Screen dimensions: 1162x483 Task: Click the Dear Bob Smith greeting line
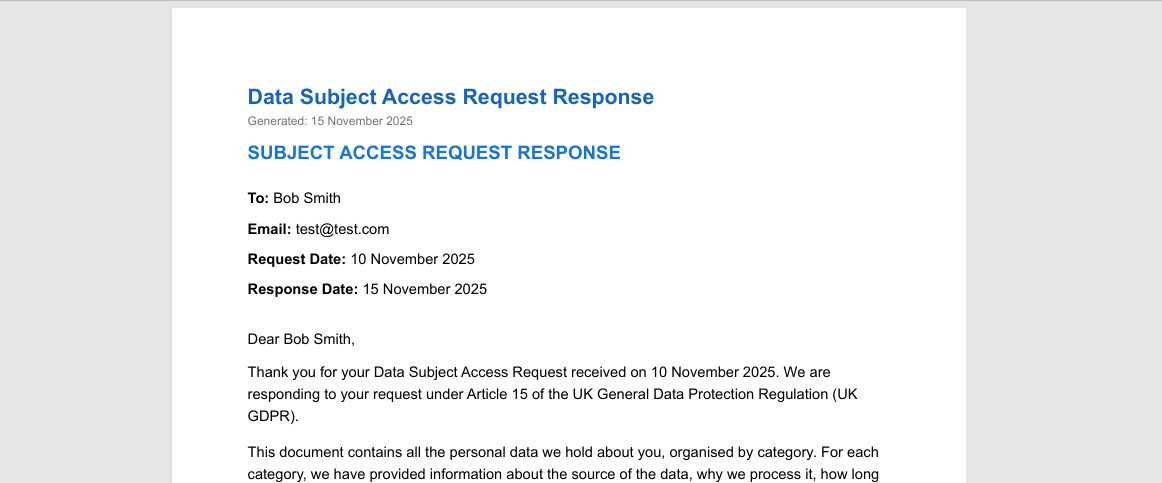(x=301, y=339)
